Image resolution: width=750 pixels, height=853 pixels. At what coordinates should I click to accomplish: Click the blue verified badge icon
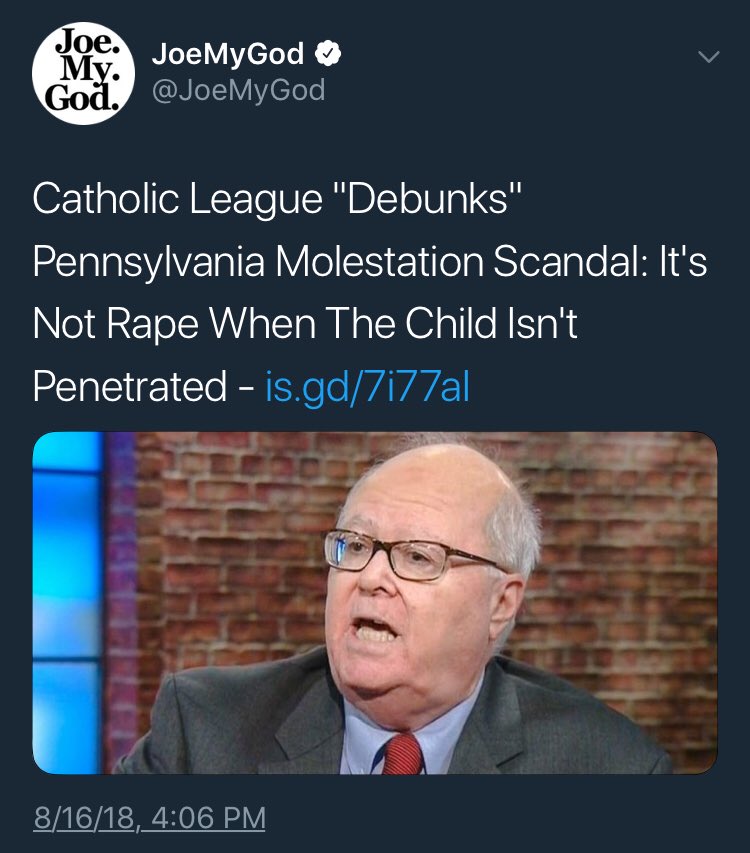point(328,54)
